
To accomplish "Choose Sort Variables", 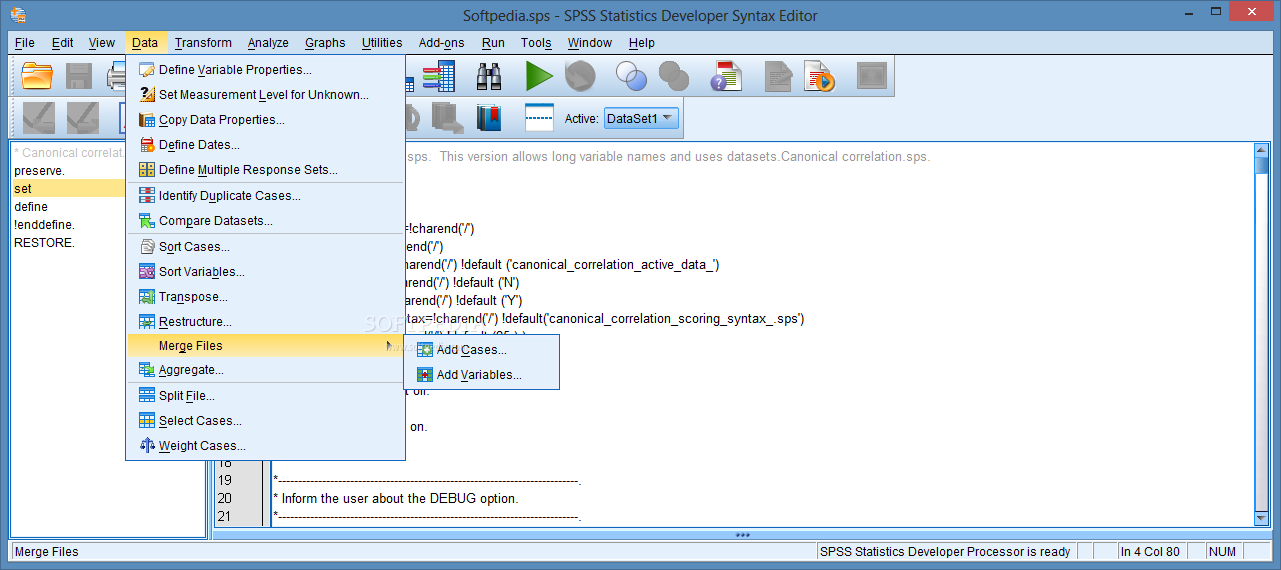I will 265,272.
